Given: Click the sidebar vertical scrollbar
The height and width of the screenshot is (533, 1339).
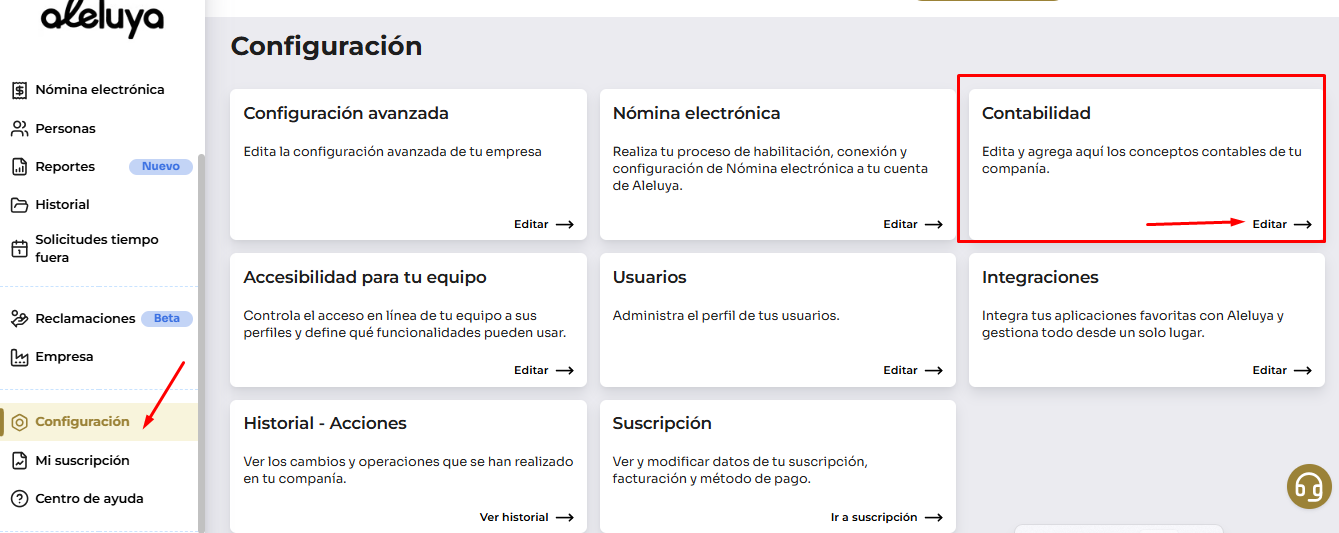Looking at the screenshot, I should [201, 340].
